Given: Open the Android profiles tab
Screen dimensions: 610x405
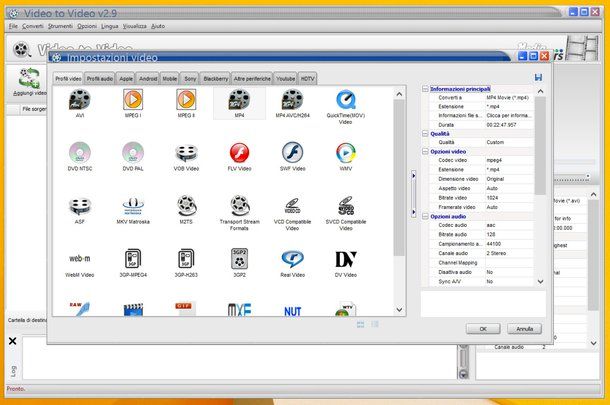Looking at the screenshot, I should (x=148, y=77).
